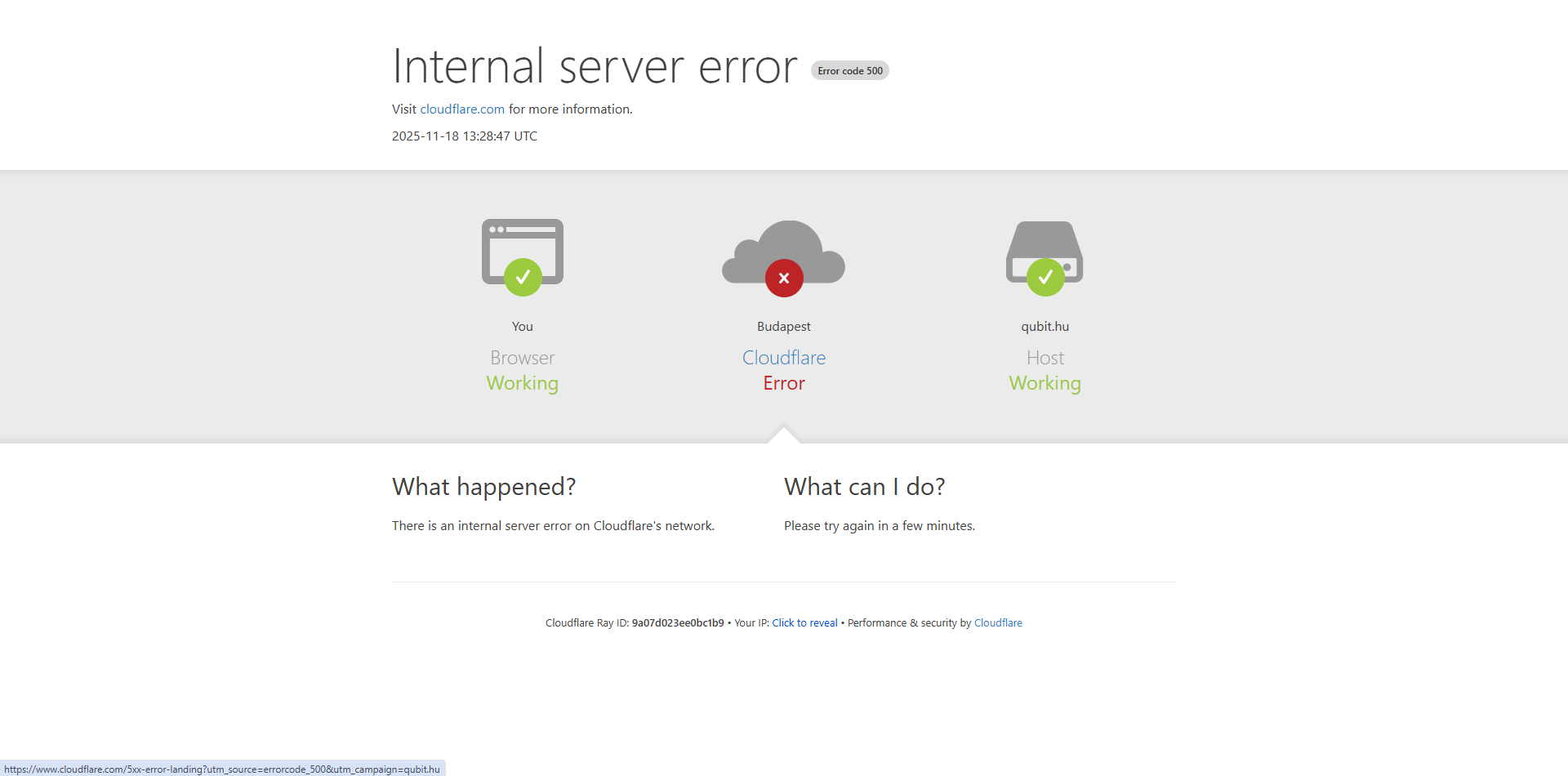Reveal your IP with Click to reveal

[x=804, y=623]
